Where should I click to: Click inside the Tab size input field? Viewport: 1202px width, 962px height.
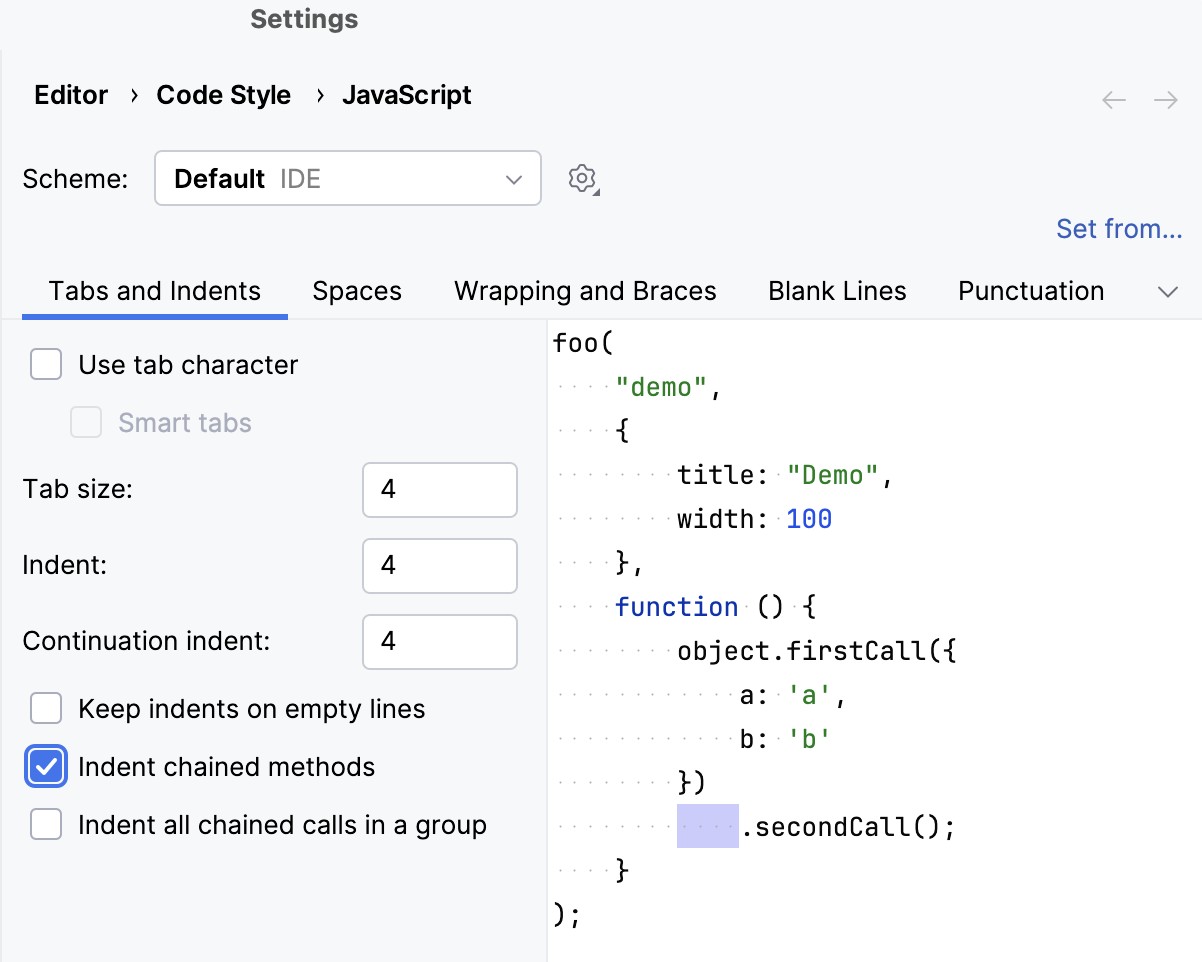[x=439, y=490]
